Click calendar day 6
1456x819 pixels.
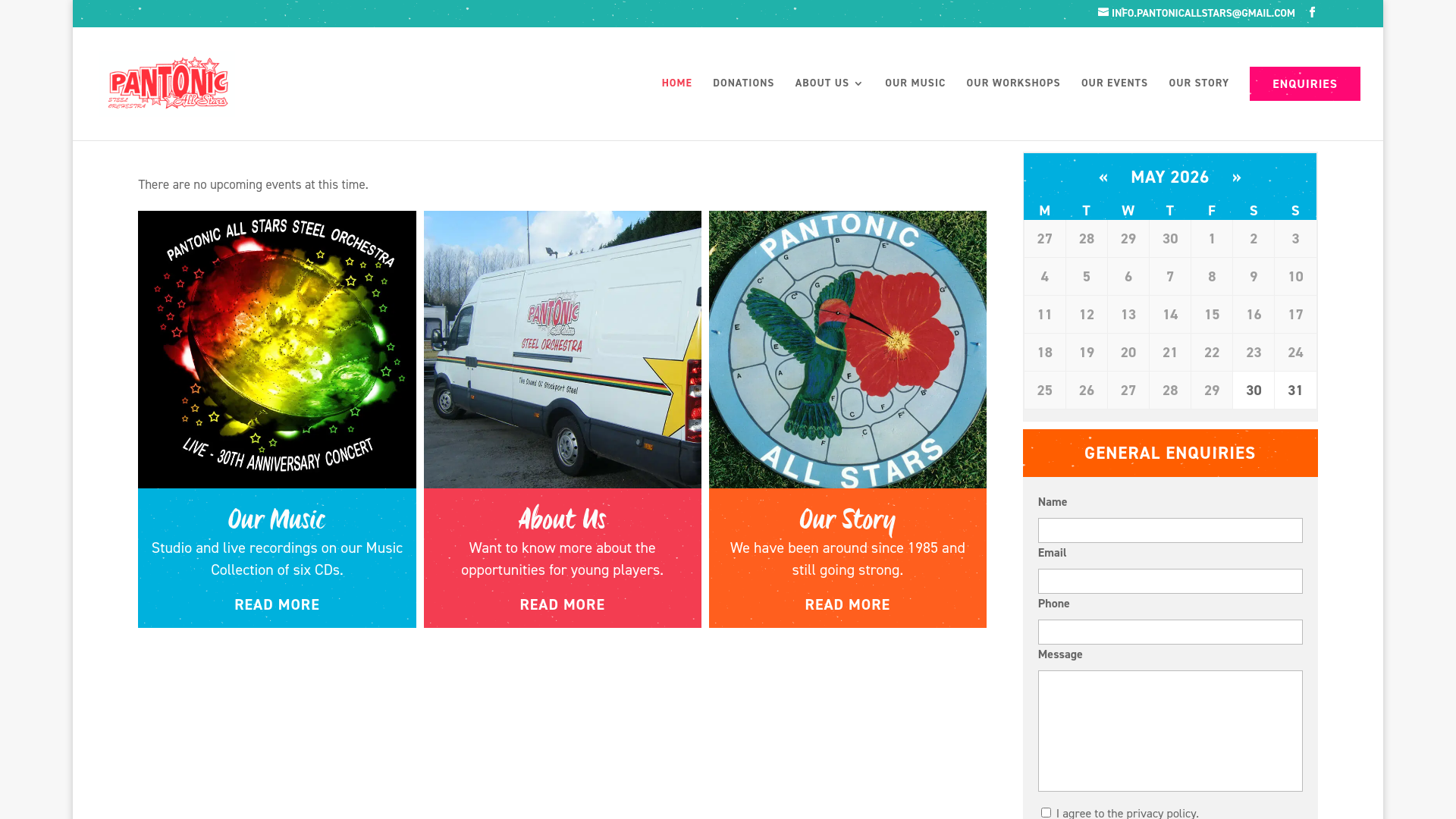[x=1128, y=277]
